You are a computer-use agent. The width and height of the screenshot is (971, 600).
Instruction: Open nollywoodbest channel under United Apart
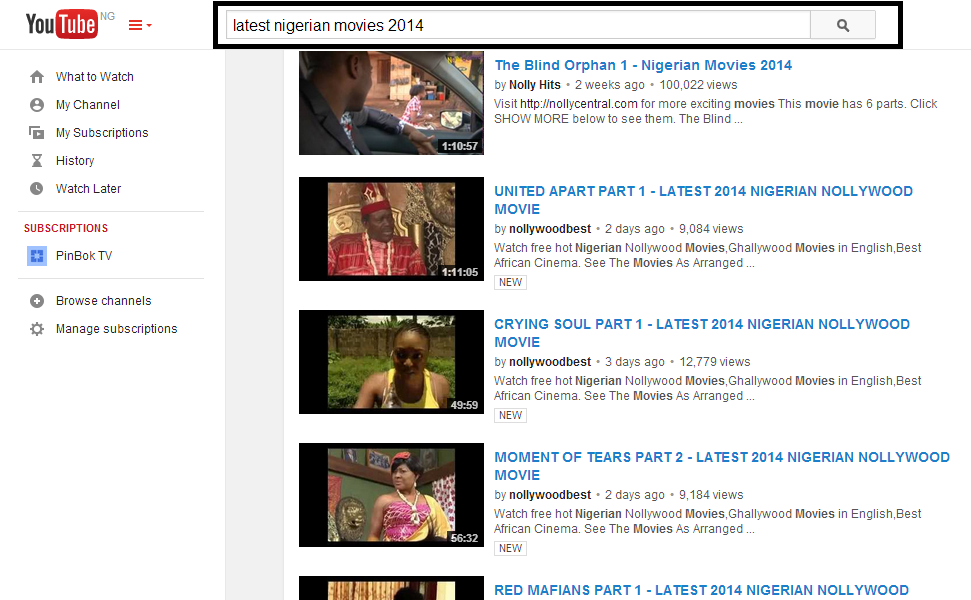coord(550,229)
